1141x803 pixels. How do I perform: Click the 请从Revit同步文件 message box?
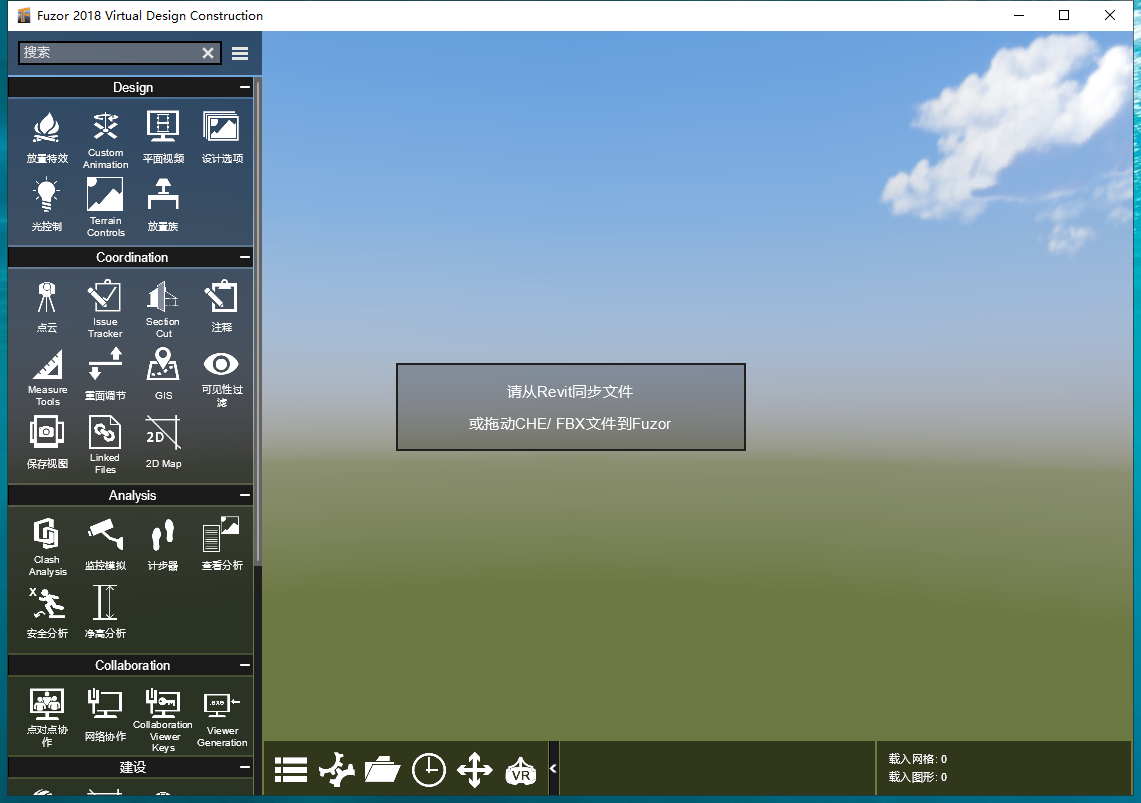click(570, 407)
